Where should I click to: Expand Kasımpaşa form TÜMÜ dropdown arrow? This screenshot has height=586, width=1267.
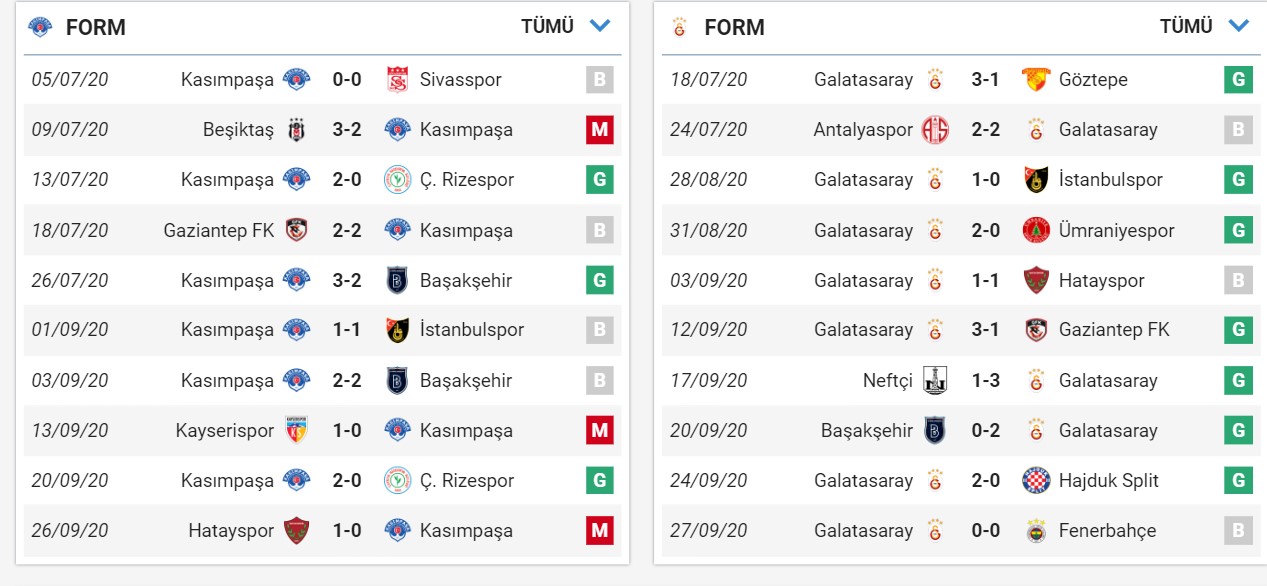tap(600, 26)
